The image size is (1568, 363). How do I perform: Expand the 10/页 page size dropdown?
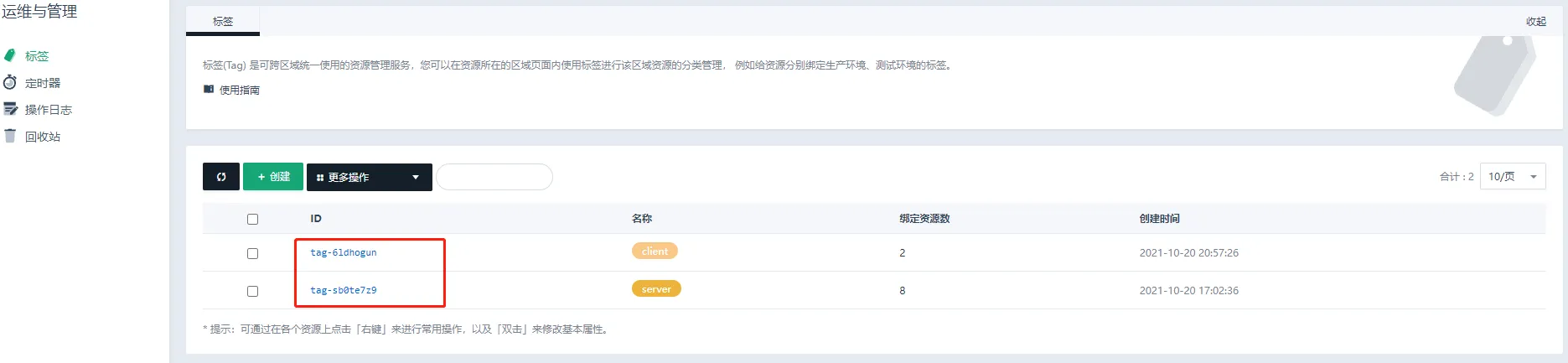[1513, 177]
